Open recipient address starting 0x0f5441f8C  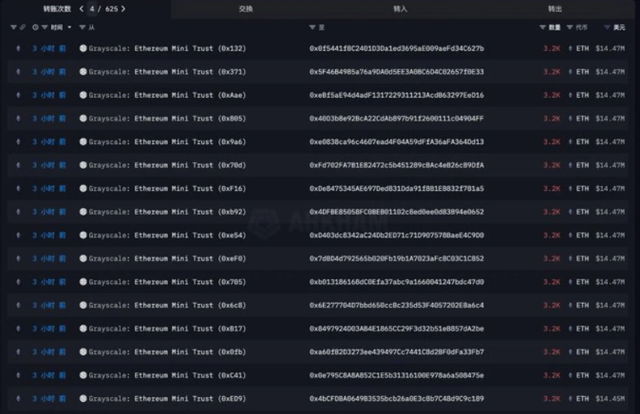point(396,48)
